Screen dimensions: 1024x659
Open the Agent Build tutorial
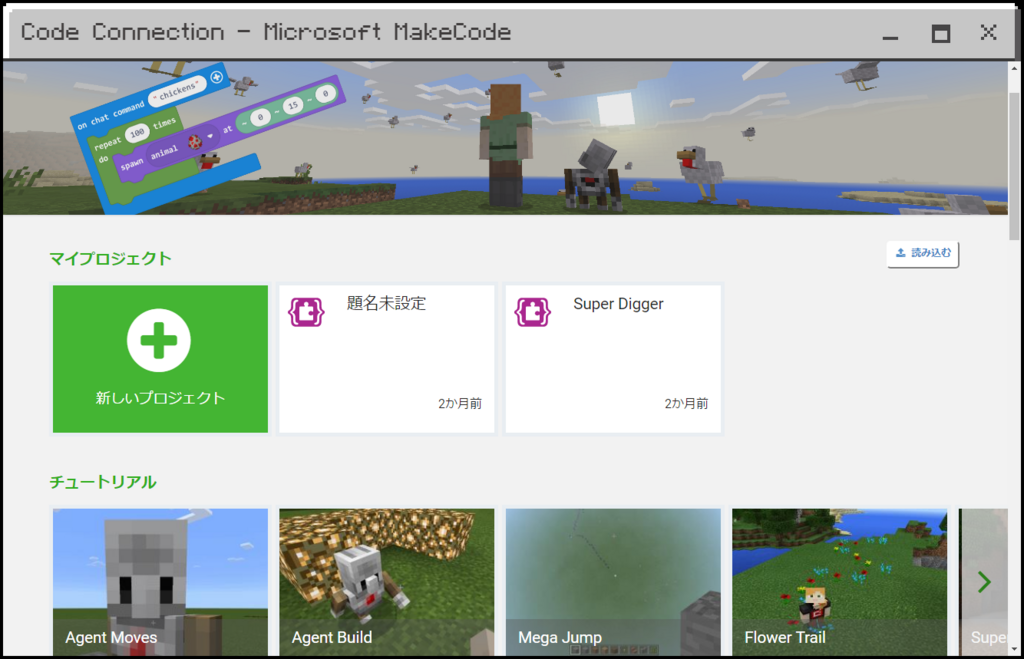click(x=387, y=582)
